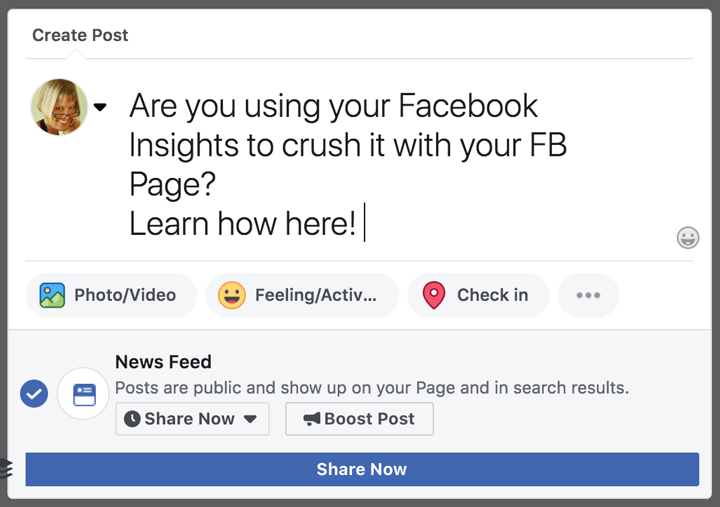Click the profile picture thumbnail
The image size is (720, 507).
click(x=59, y=107)
